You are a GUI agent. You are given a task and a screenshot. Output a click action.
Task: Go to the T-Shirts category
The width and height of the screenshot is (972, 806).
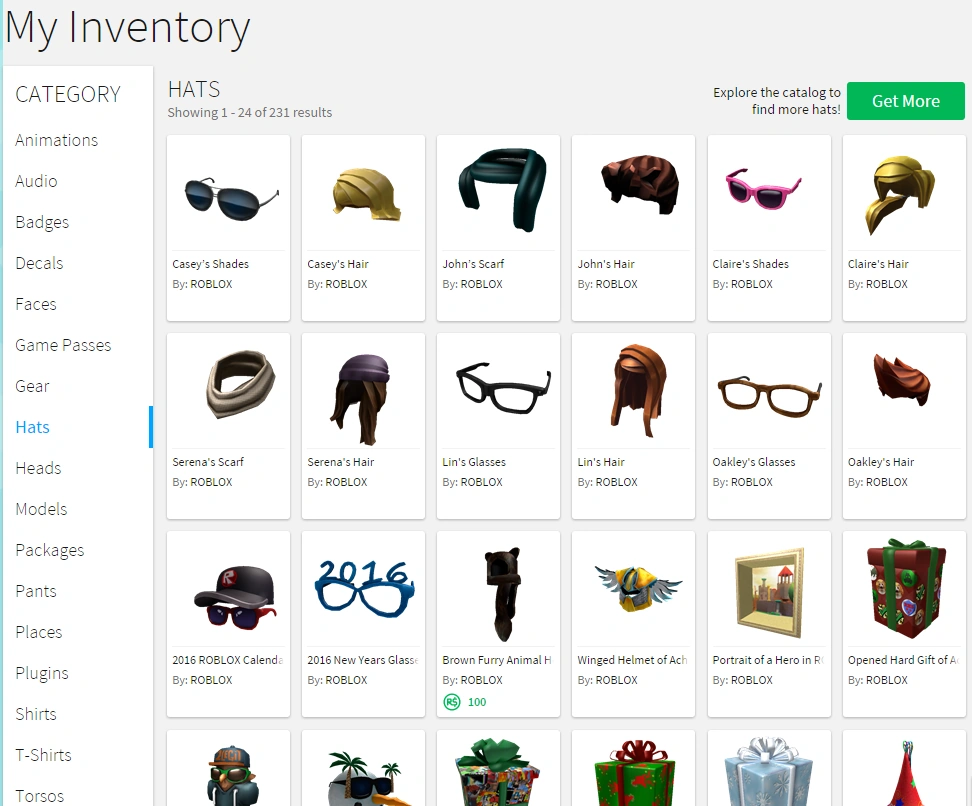[x=43, y=755]
